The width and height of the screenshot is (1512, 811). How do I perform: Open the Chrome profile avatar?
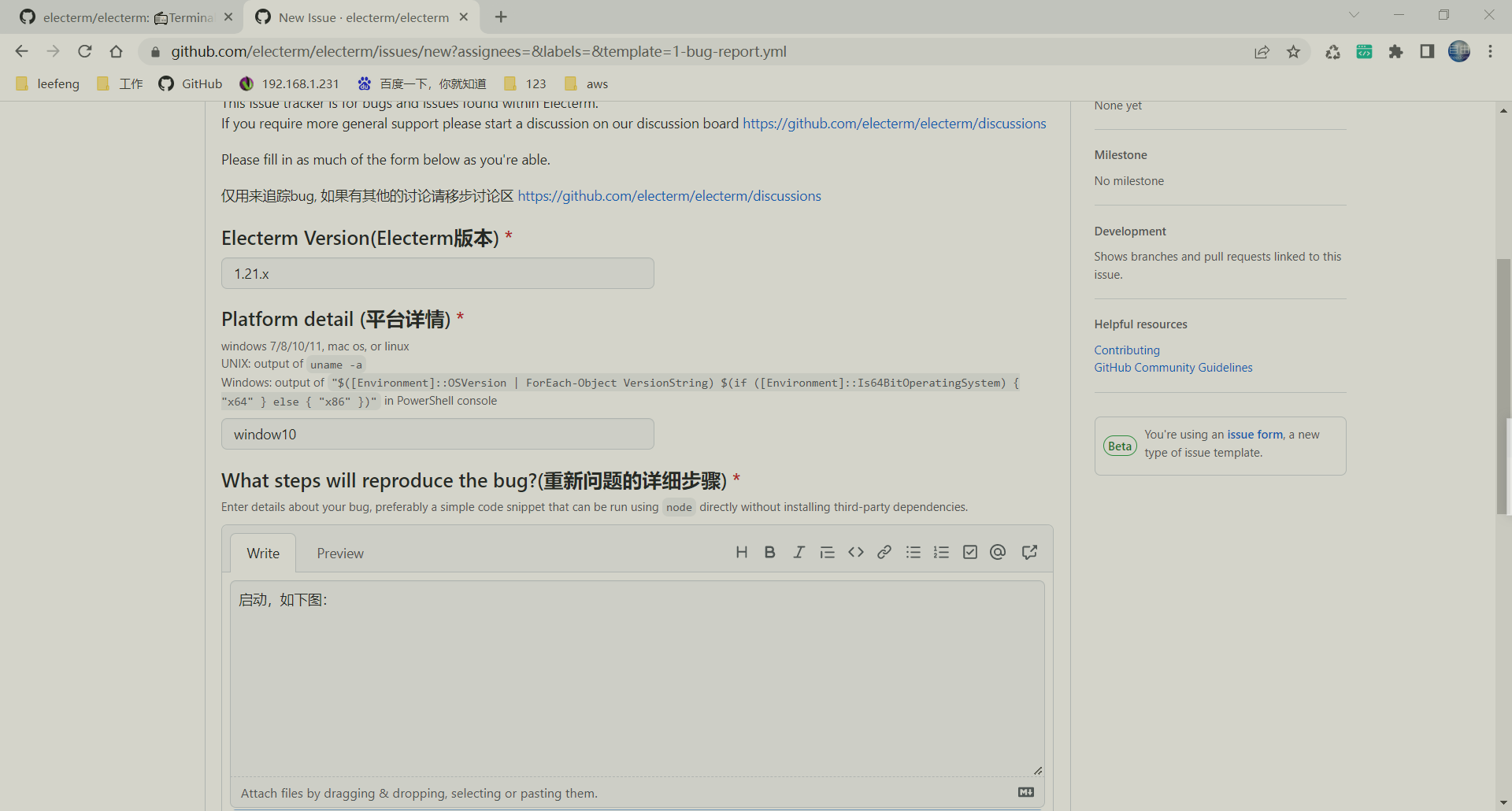(1459, 51)
